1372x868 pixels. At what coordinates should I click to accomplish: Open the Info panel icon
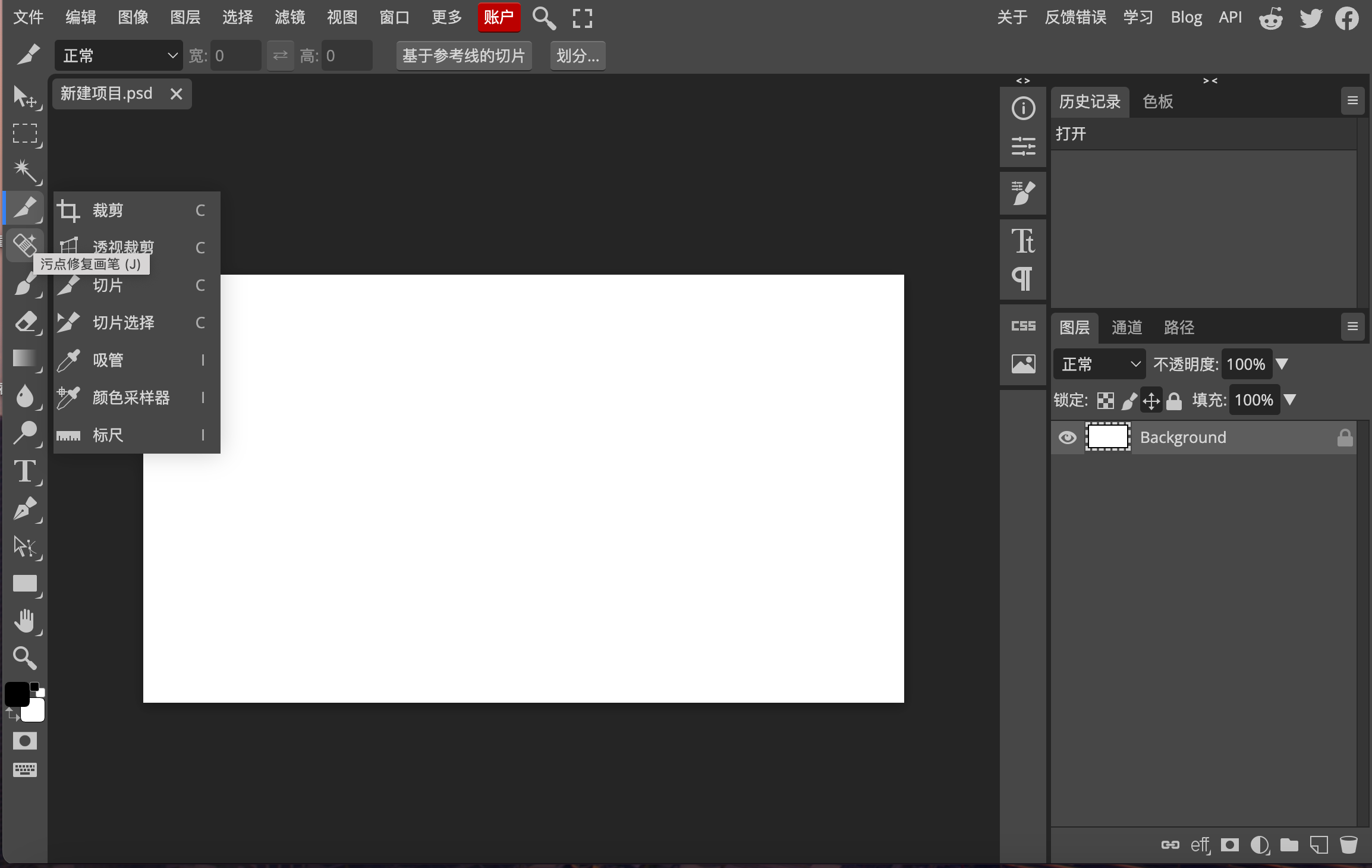(1023, 108)
